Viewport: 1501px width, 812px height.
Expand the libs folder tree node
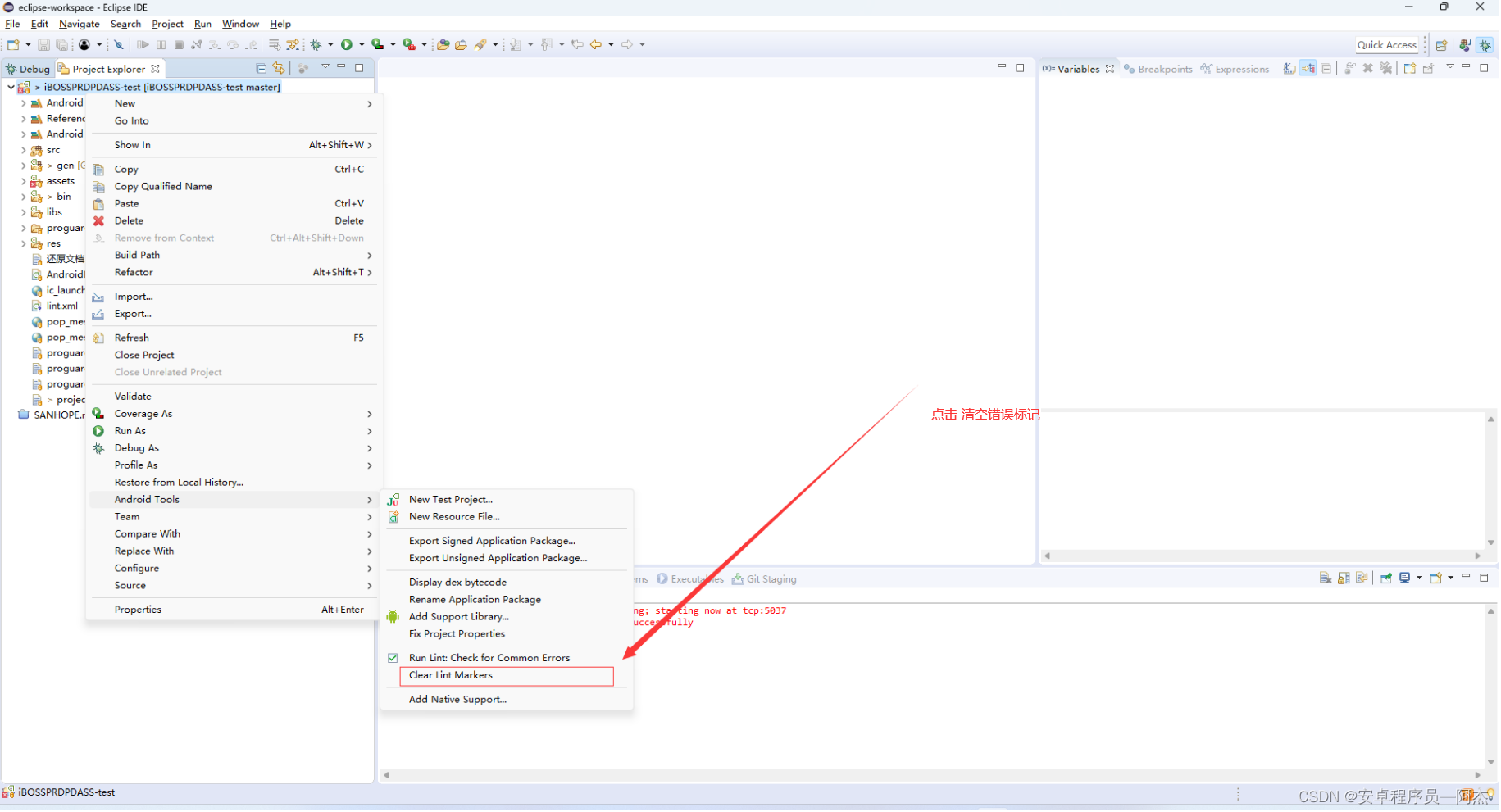23,212
